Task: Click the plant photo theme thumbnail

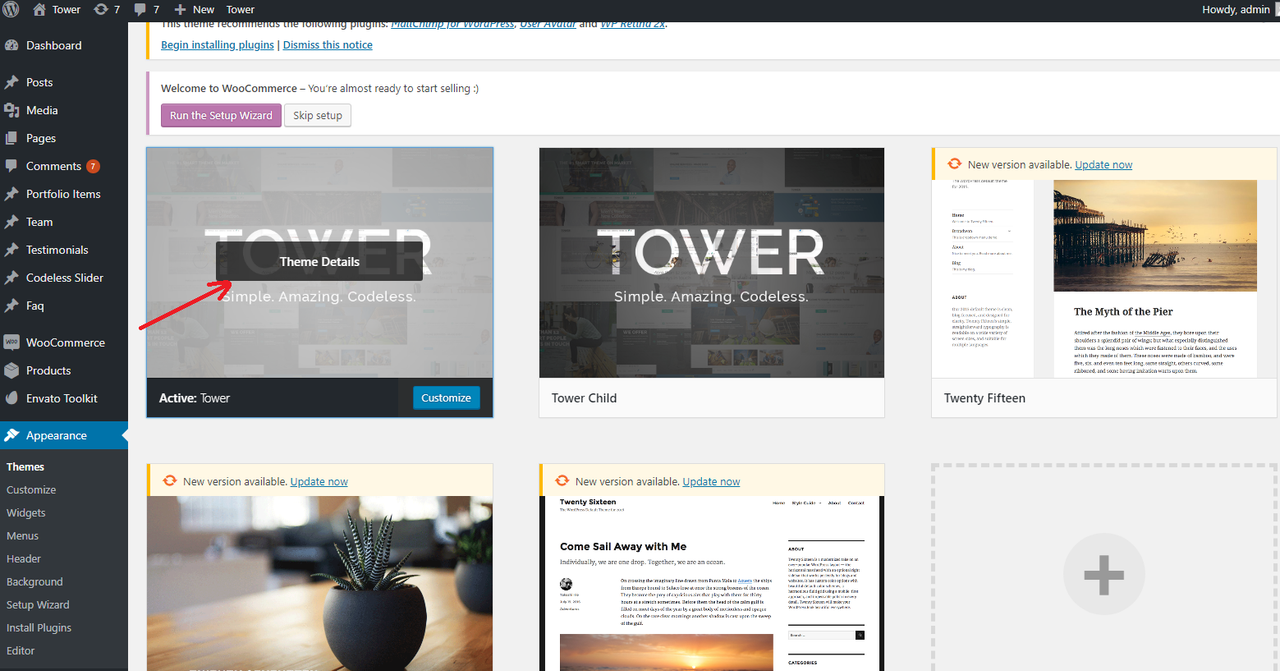Action: [320, 583]
